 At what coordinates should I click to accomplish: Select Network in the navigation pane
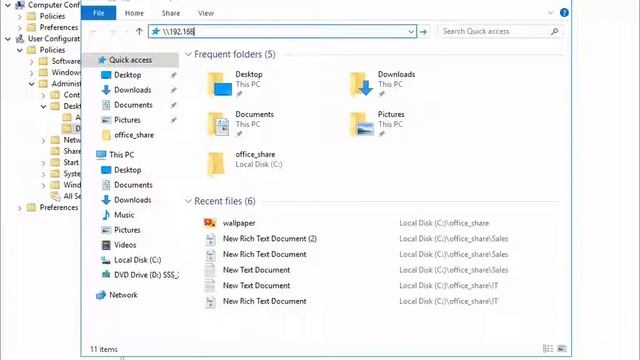coord(123,295)
